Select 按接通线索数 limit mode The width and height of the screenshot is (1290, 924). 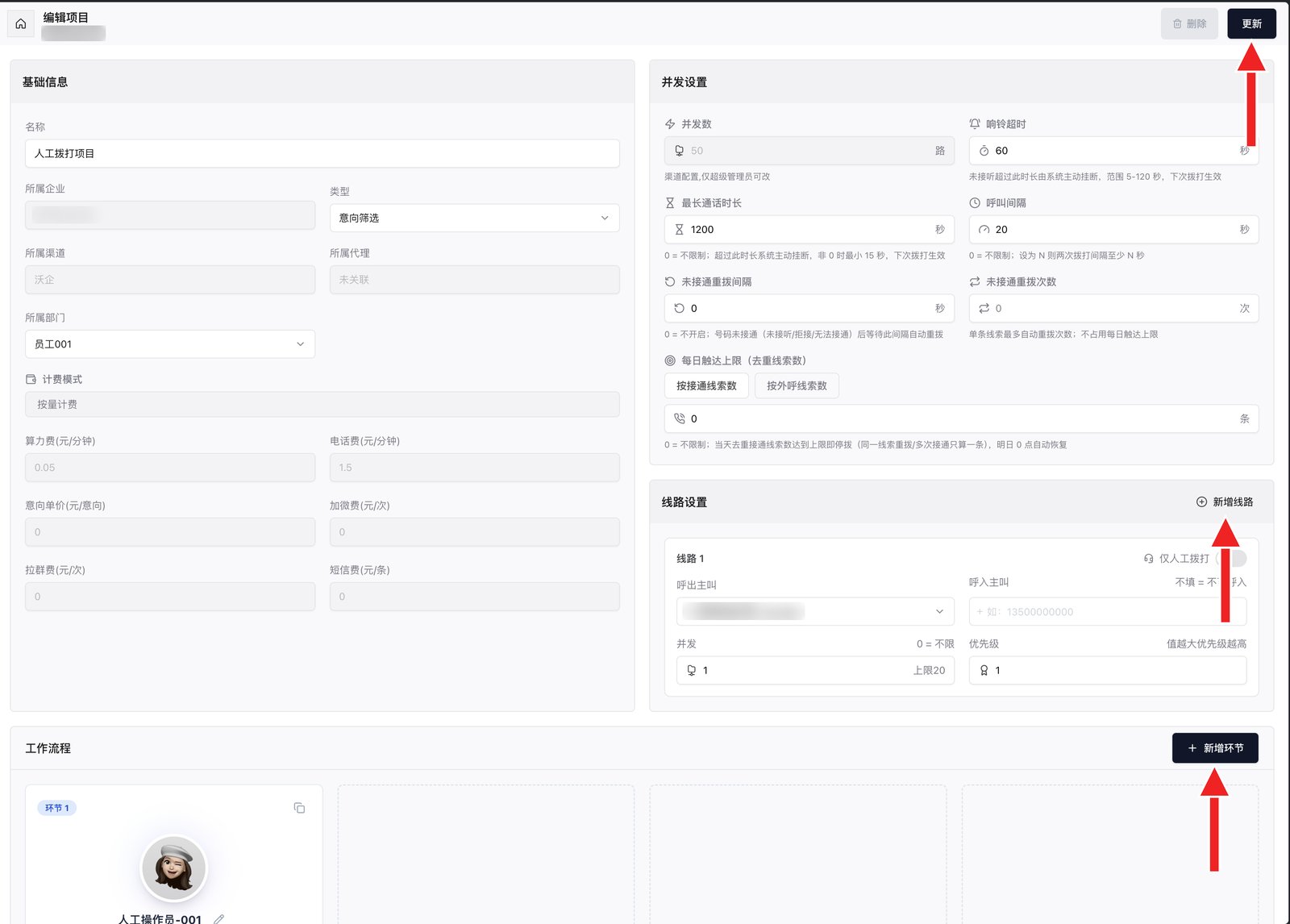(706, 385)
